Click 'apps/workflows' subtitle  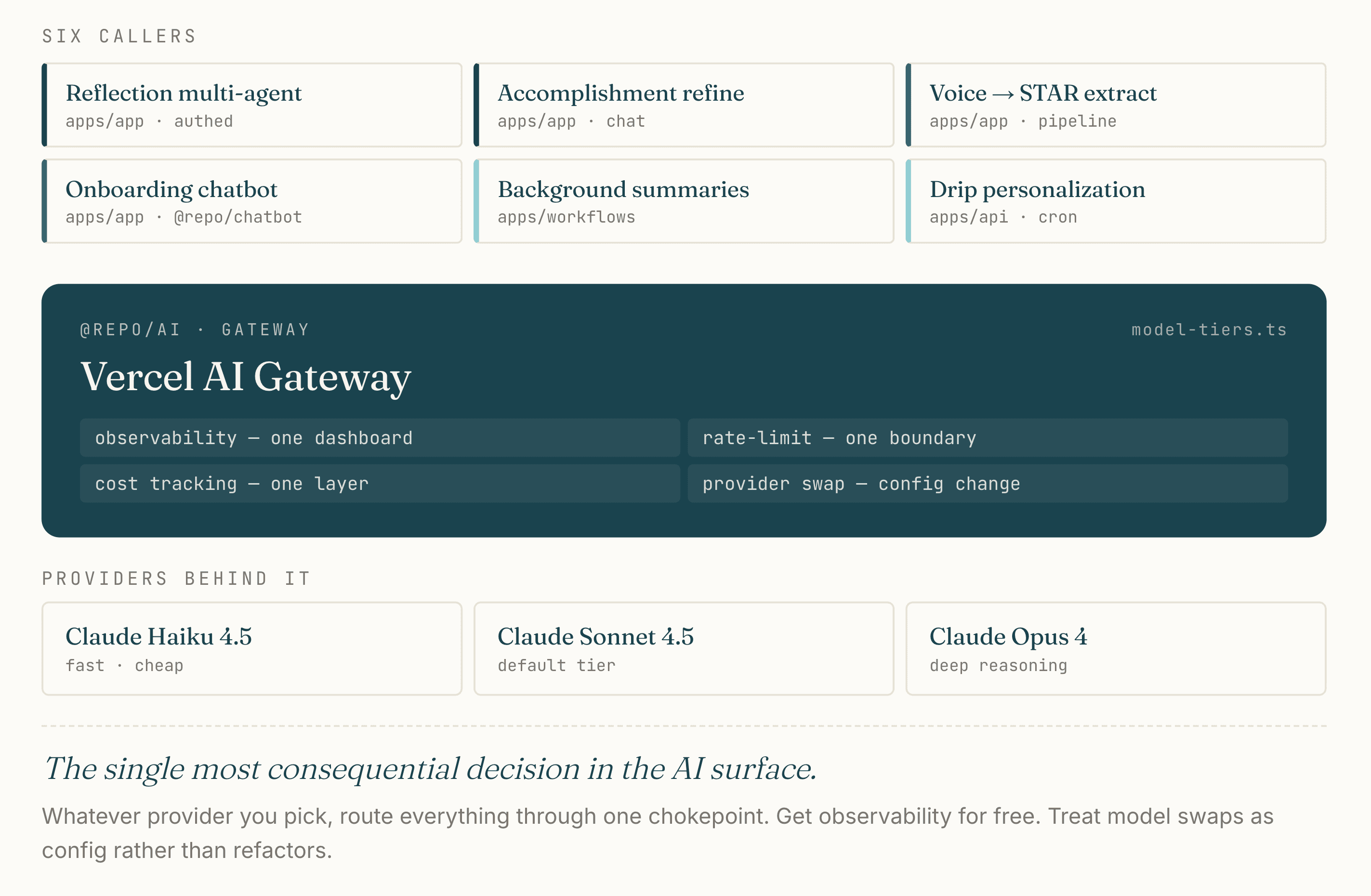pyautogui.click(x=566, y=217)
